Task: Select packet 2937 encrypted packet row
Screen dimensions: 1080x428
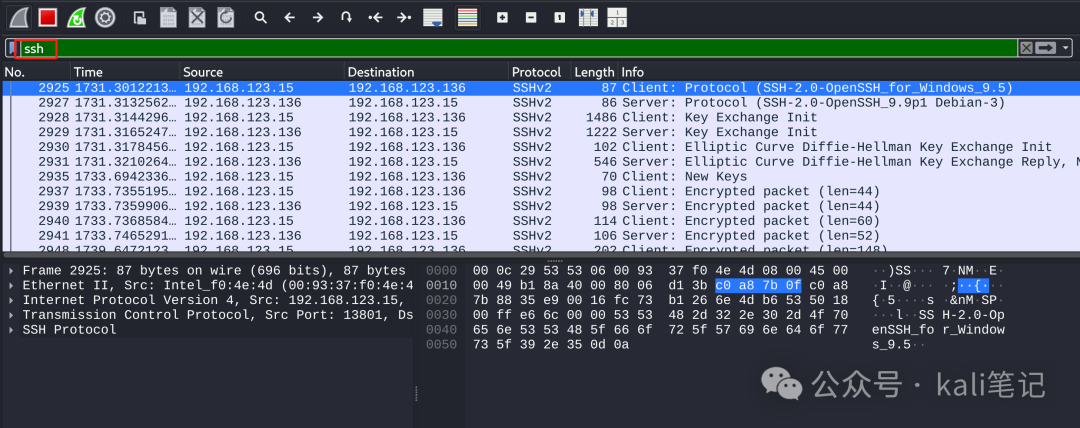Action: pyautogui.click(x=540, y=191)
